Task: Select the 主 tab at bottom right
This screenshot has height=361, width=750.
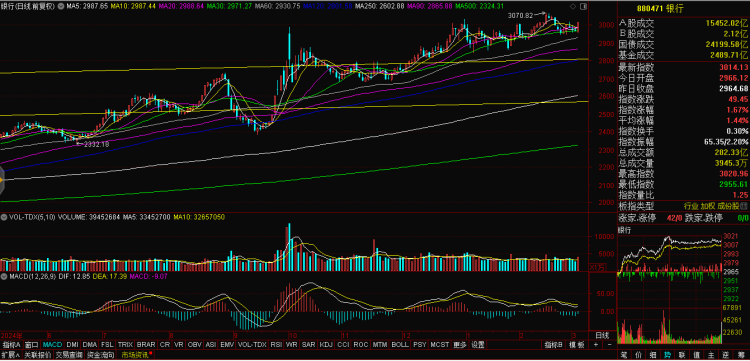Action: coord(711,355)
